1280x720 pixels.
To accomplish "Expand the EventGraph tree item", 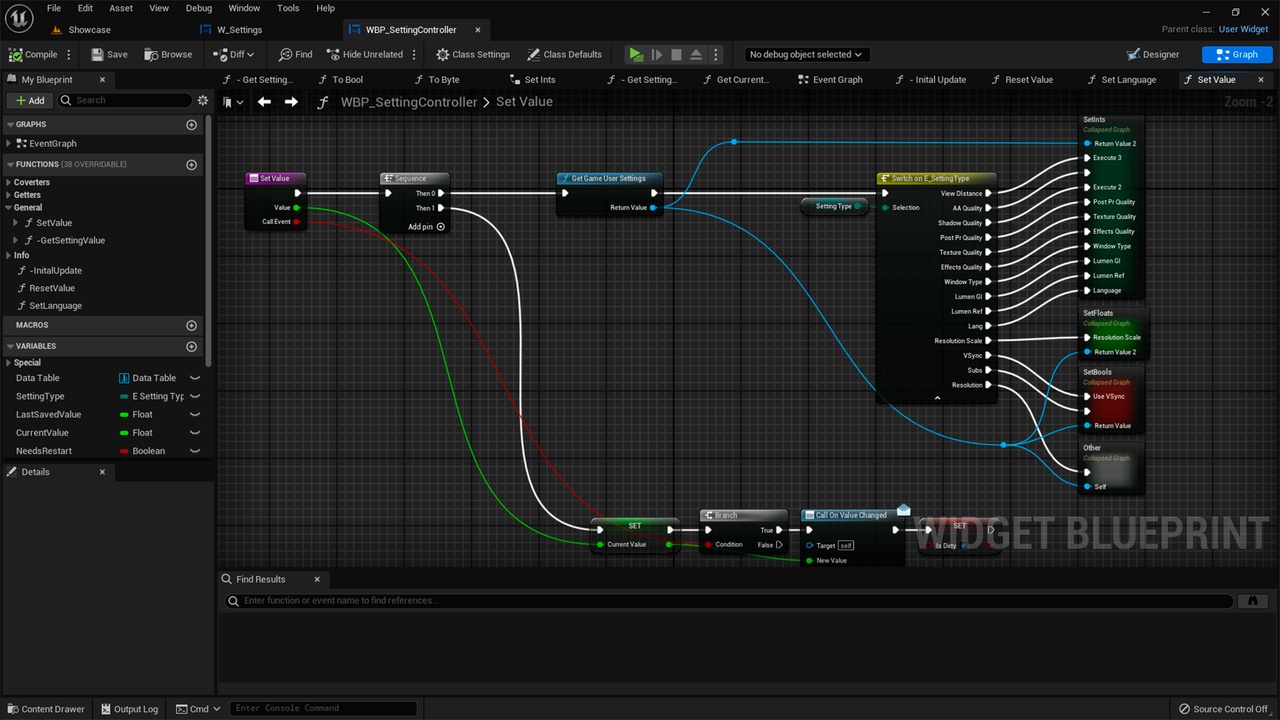I will tap(9, 144).
